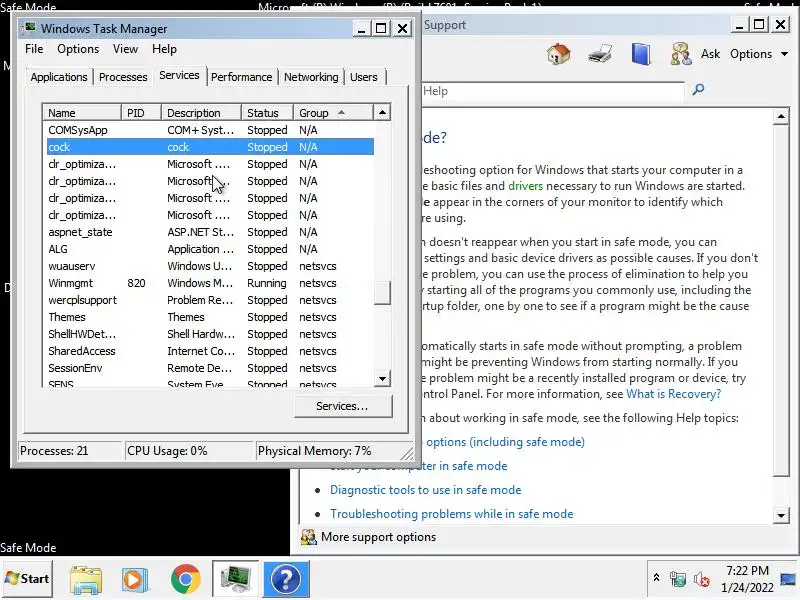
Task: Sort services by Name column header
Action: [82, 113]
